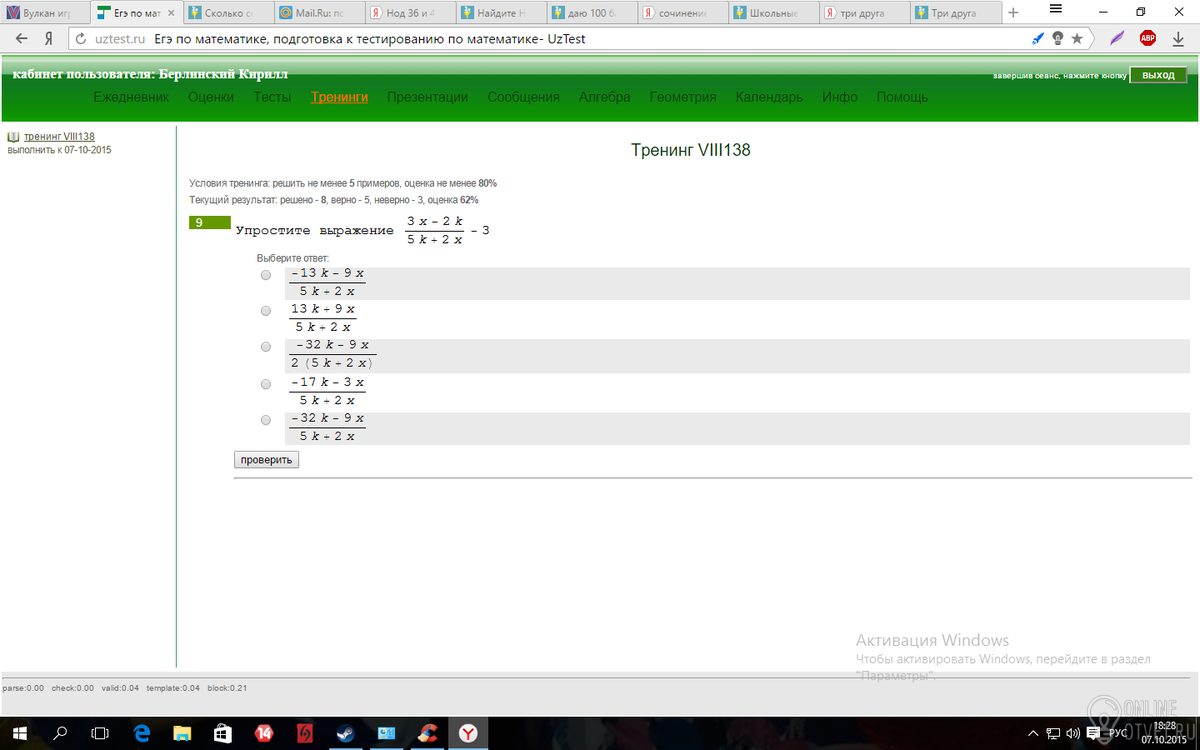The image size is (1200, 750).
Task: Open the тренинг VIII138 link
Action: point(59,136)
